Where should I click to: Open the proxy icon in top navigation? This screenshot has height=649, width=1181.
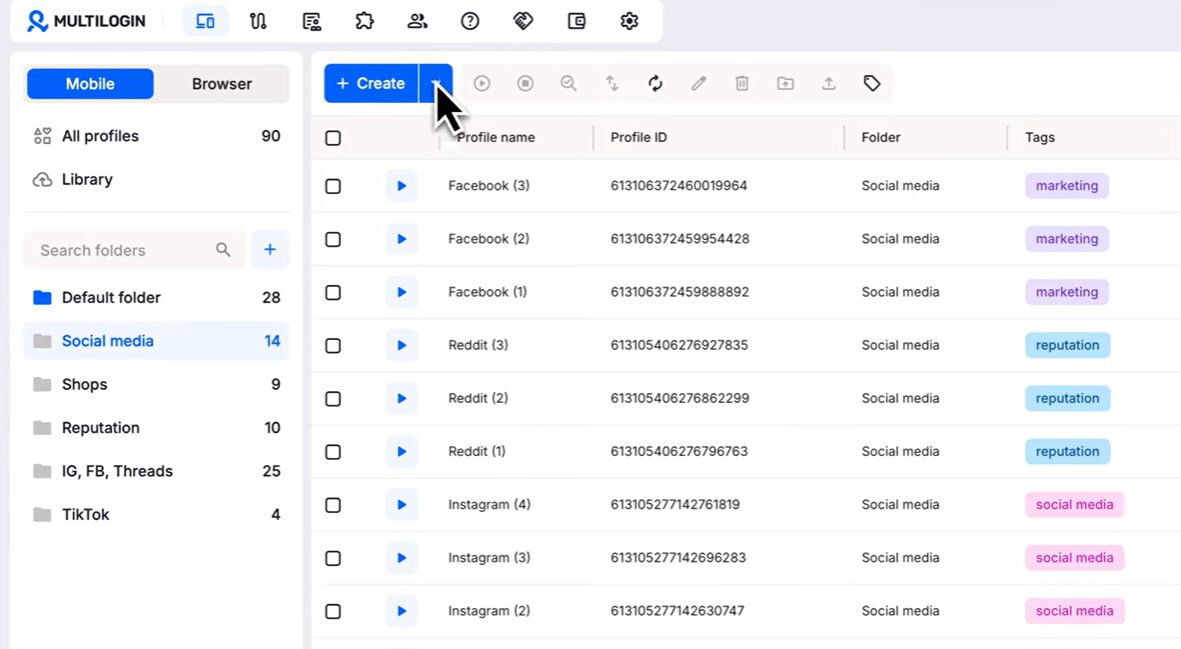point(258,21)
